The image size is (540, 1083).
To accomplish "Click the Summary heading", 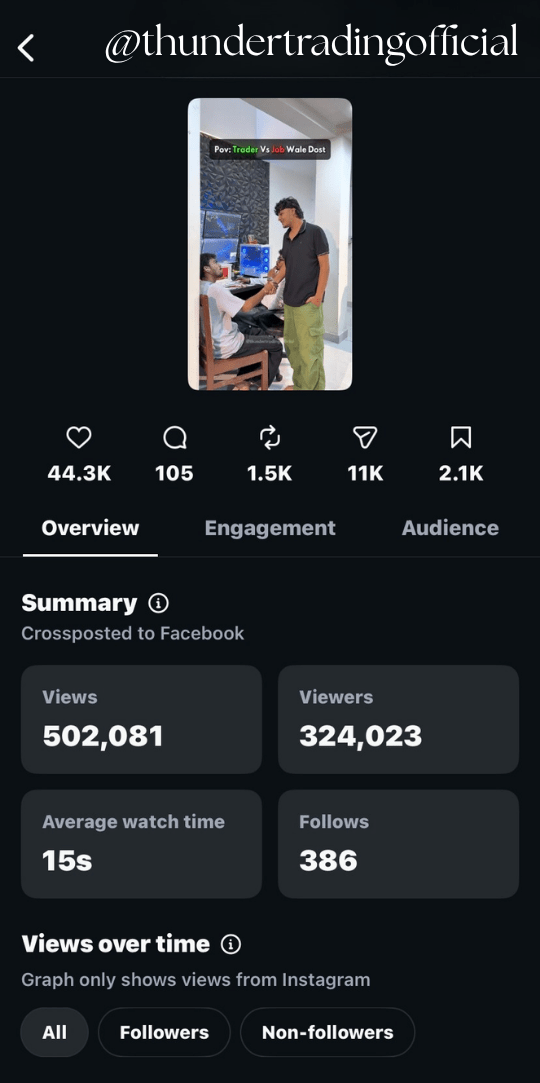I will pos(79,603).
